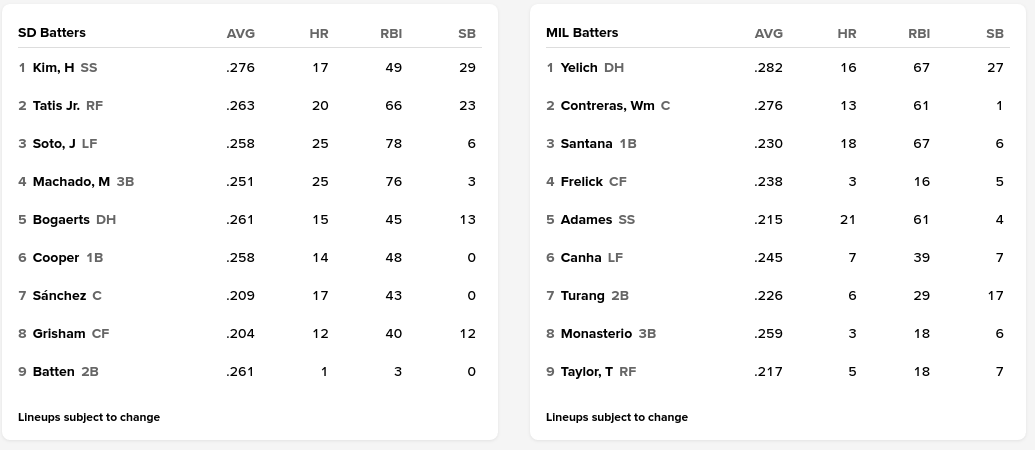Click Taylor, T player name
The height and width of the screenshot is (450, 1035).
tap(587, 372)
